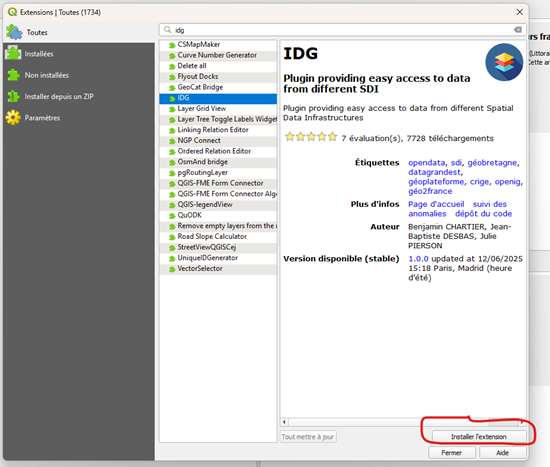Click the IDG layered logo icon

[x=504, y=62]
